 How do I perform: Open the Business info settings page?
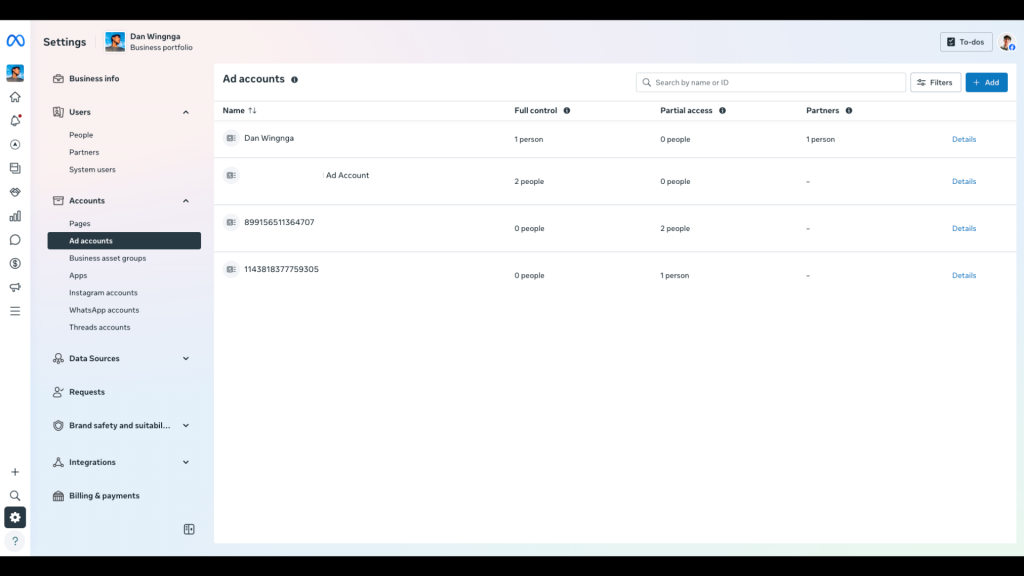(x=94, y=78)
